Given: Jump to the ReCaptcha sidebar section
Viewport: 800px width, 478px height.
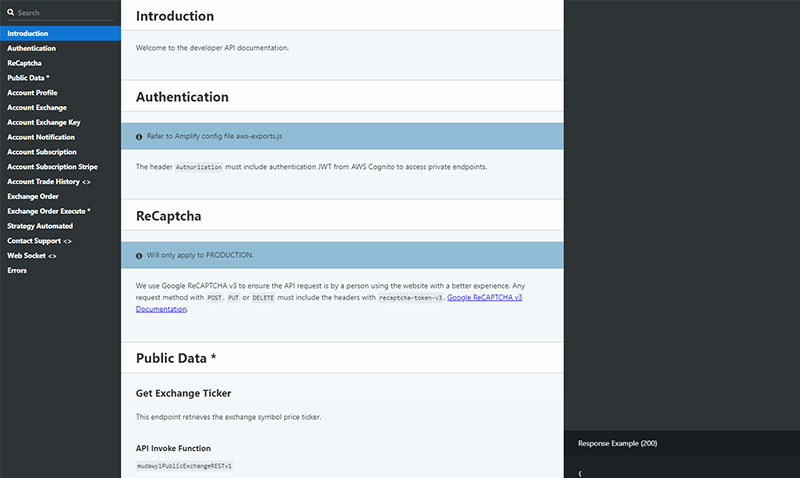Looking at the screenshot, I should pos(24,63).
